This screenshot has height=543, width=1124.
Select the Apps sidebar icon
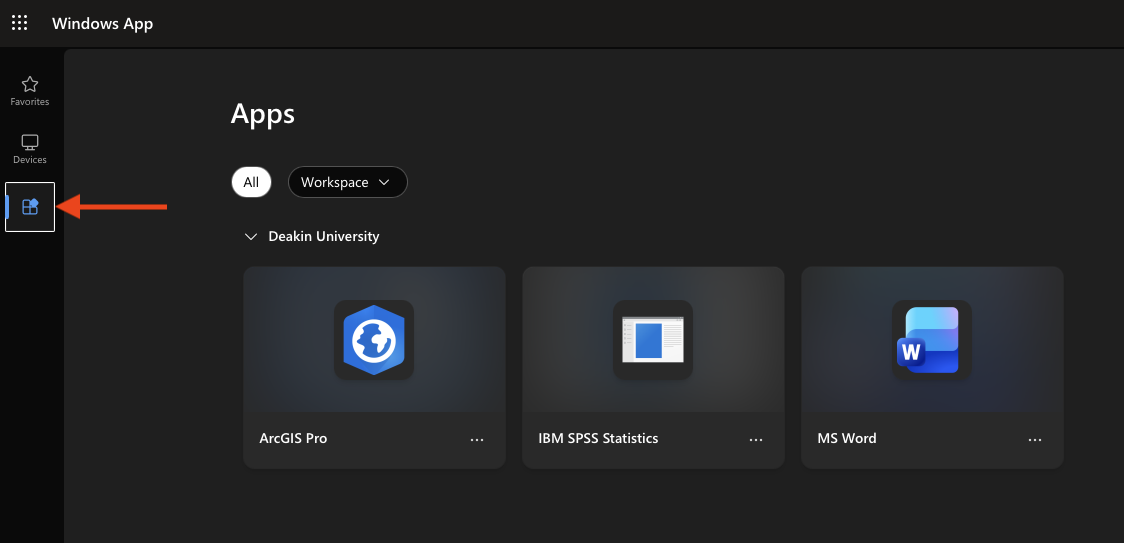click(30, 207)
